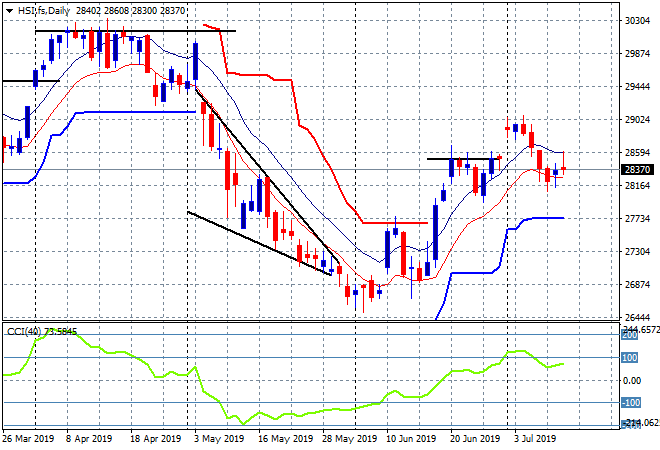The image size is (660, 450).
Task: Click CCI level label 200
Action: point(630,336)
